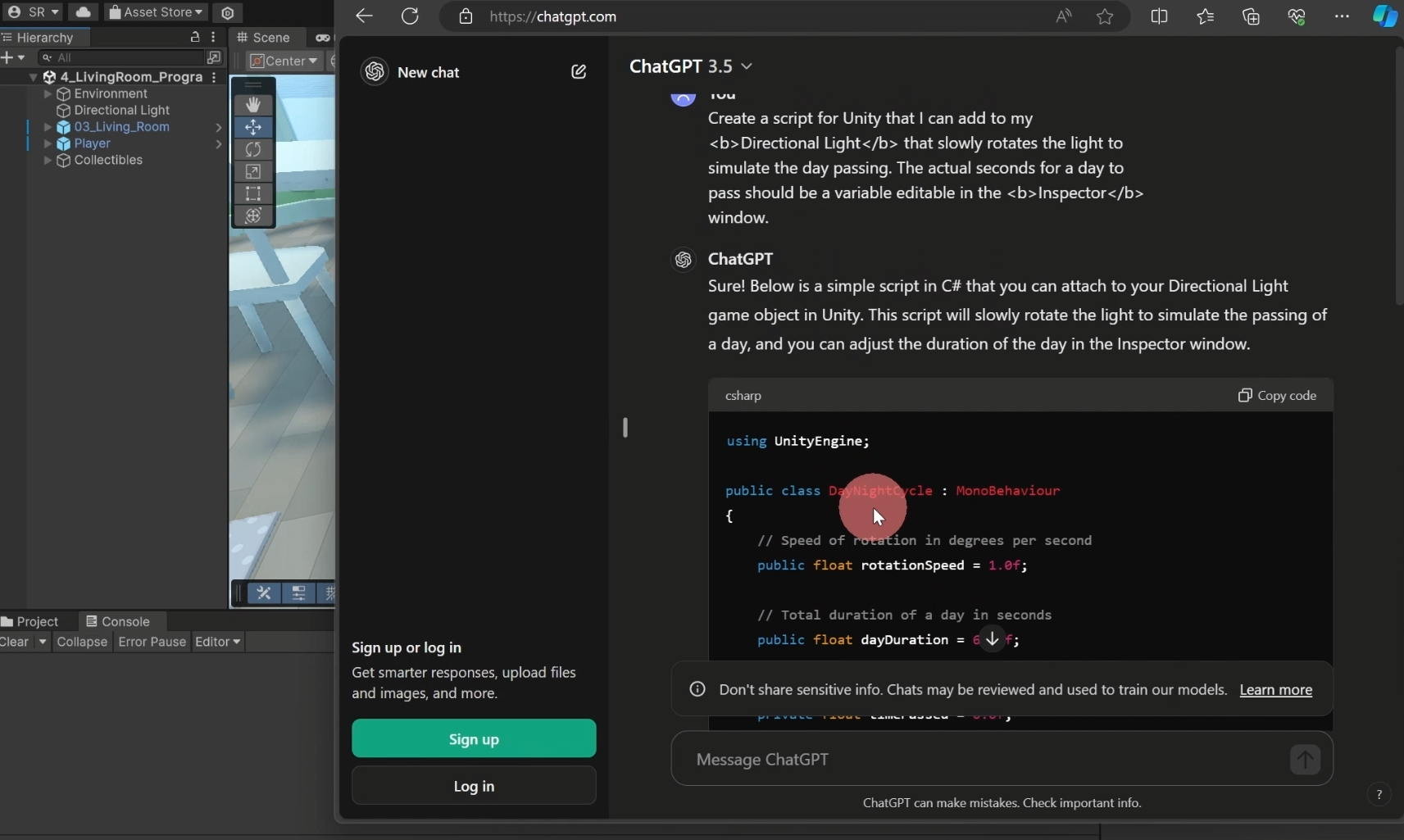
Task: Open the Hierarchy create plus dropdown
Action: pos(14,57)
